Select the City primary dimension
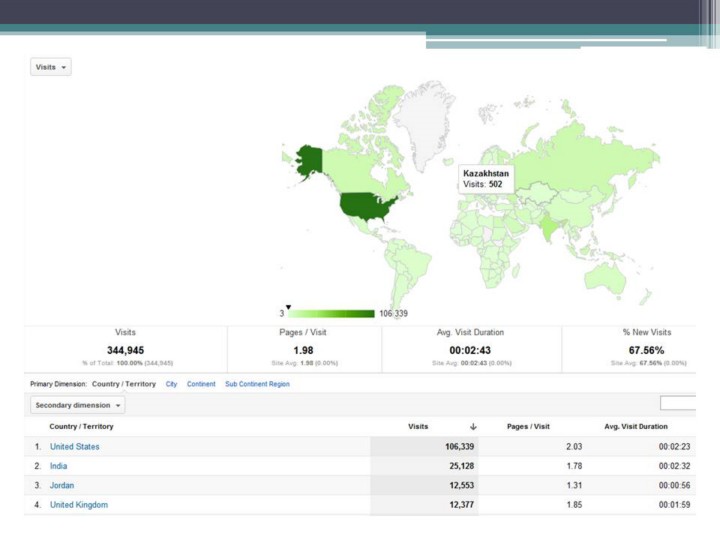Viewport: 720px width, 540px height. [172, 384]
